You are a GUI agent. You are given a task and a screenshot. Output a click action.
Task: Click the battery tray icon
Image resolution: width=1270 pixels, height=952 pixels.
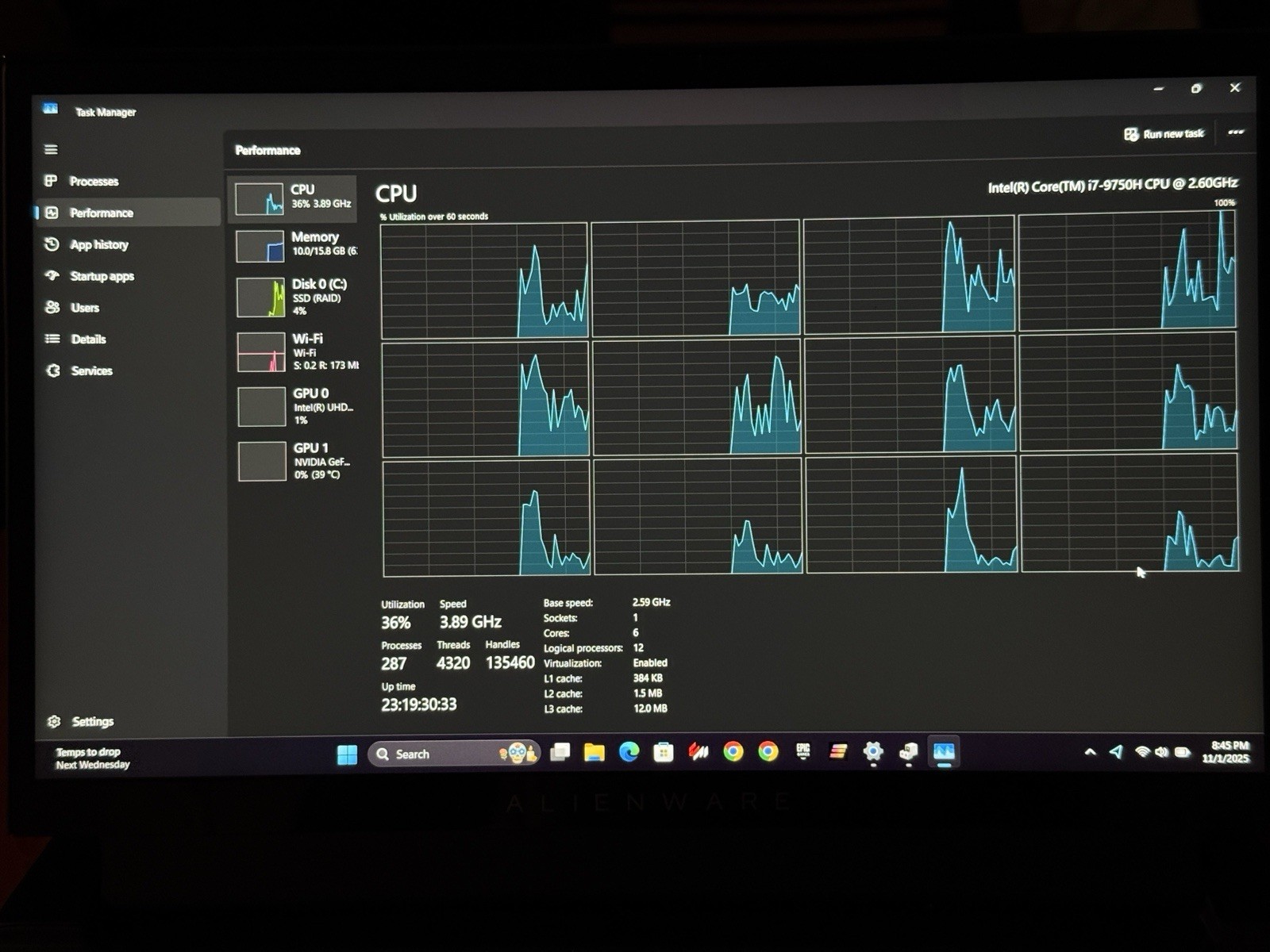click(1182, 752)
